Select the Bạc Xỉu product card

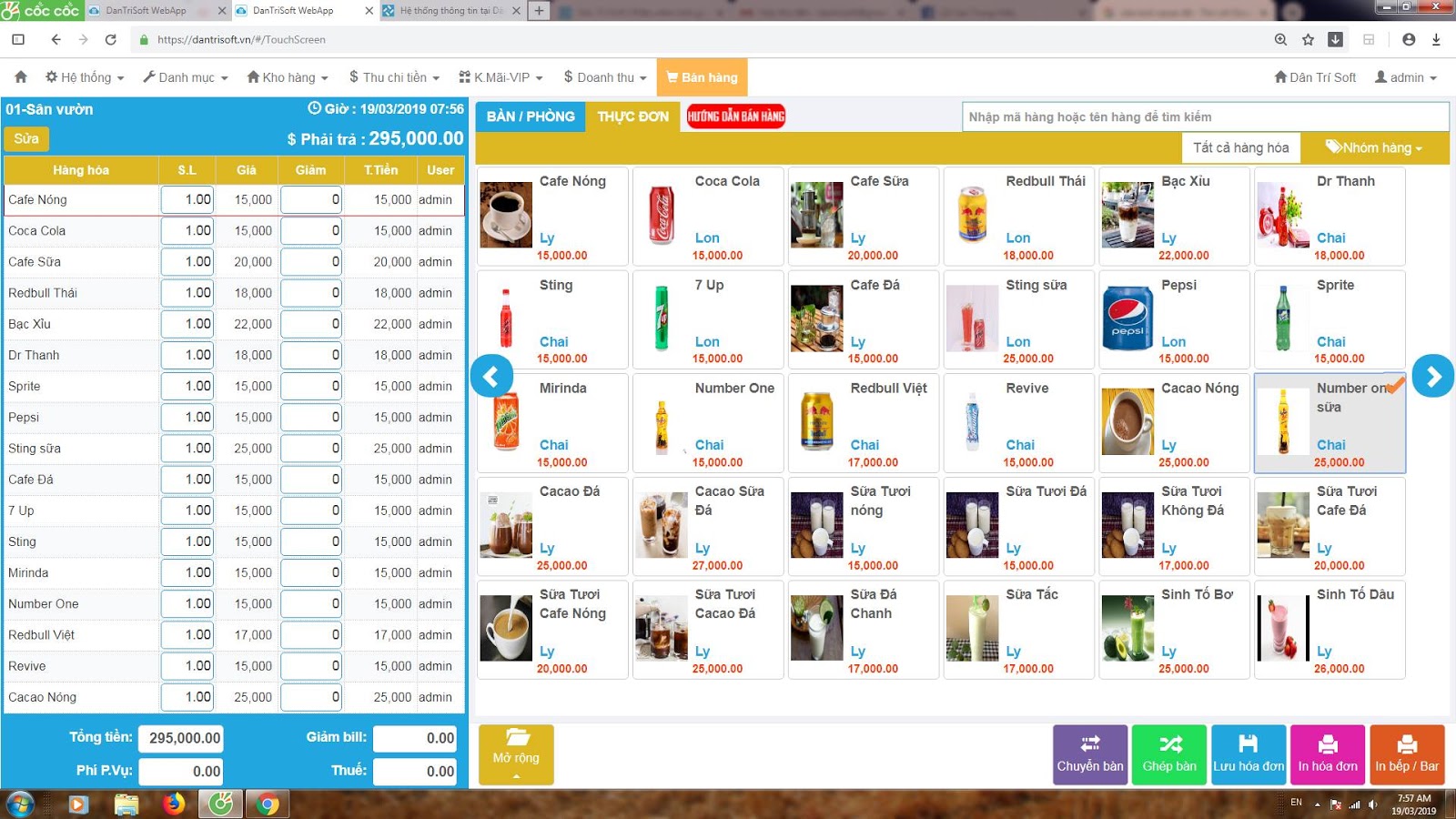[1175, 217]
